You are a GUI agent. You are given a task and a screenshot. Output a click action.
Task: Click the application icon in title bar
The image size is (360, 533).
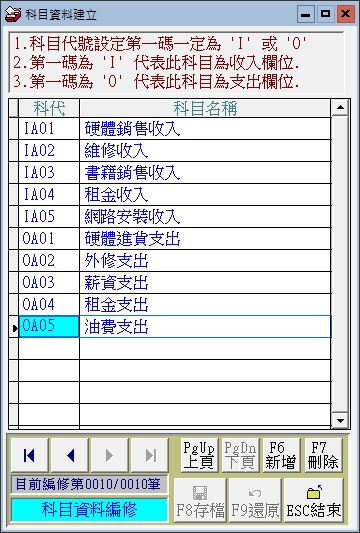(x=13, y=14)
